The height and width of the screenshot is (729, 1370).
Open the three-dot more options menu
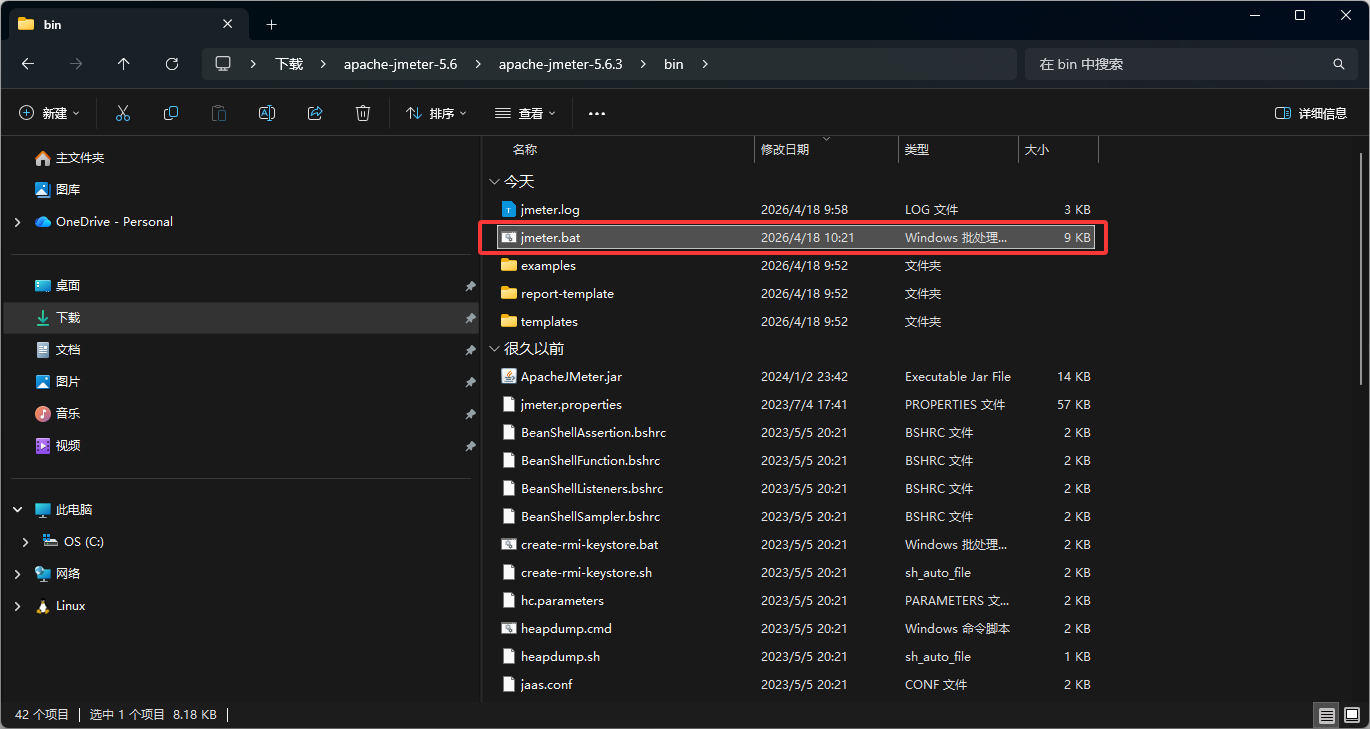(x=597, y=114)
